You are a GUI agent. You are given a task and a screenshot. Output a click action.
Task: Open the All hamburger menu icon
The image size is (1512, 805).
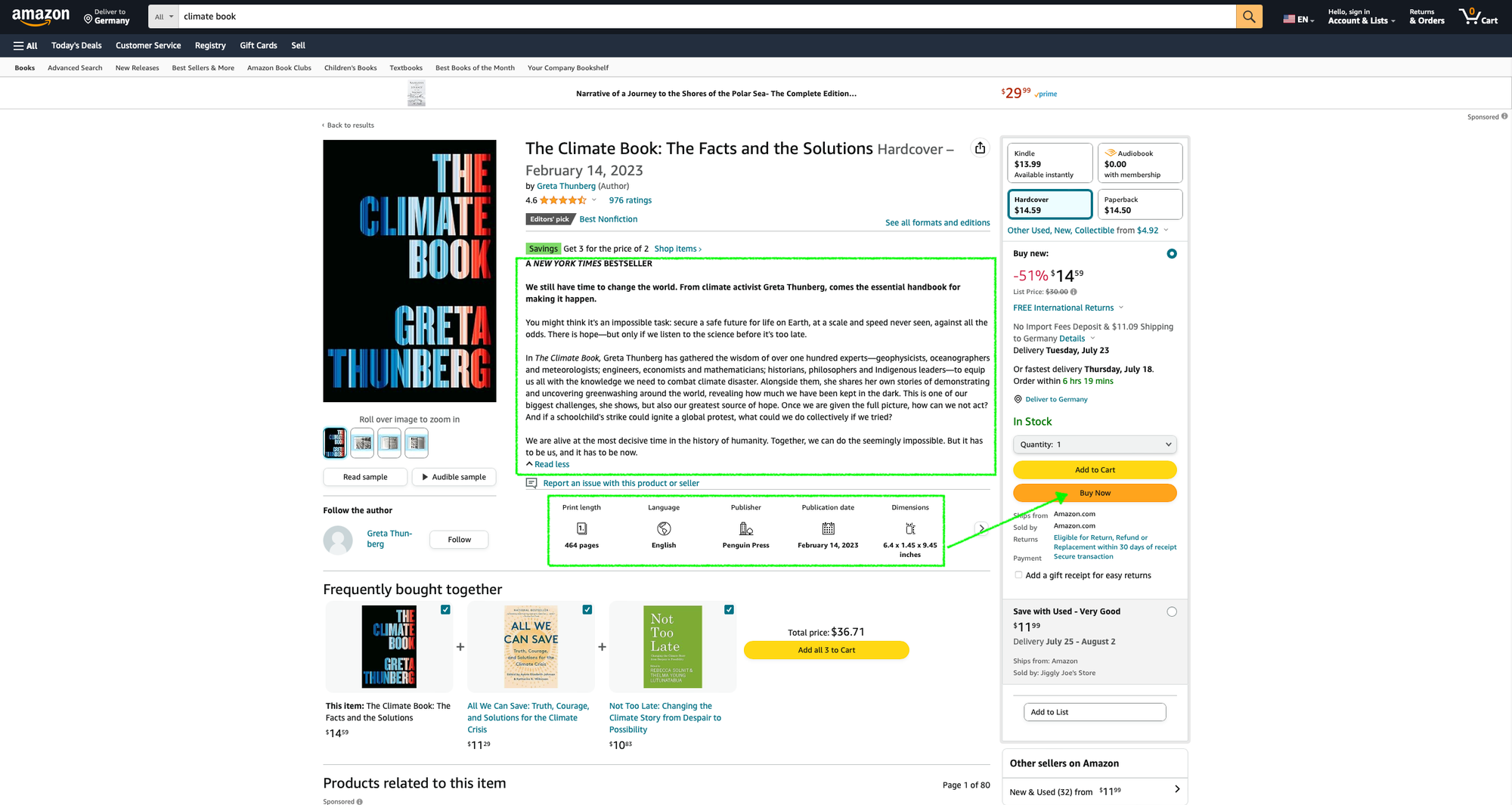pos(25,45)
